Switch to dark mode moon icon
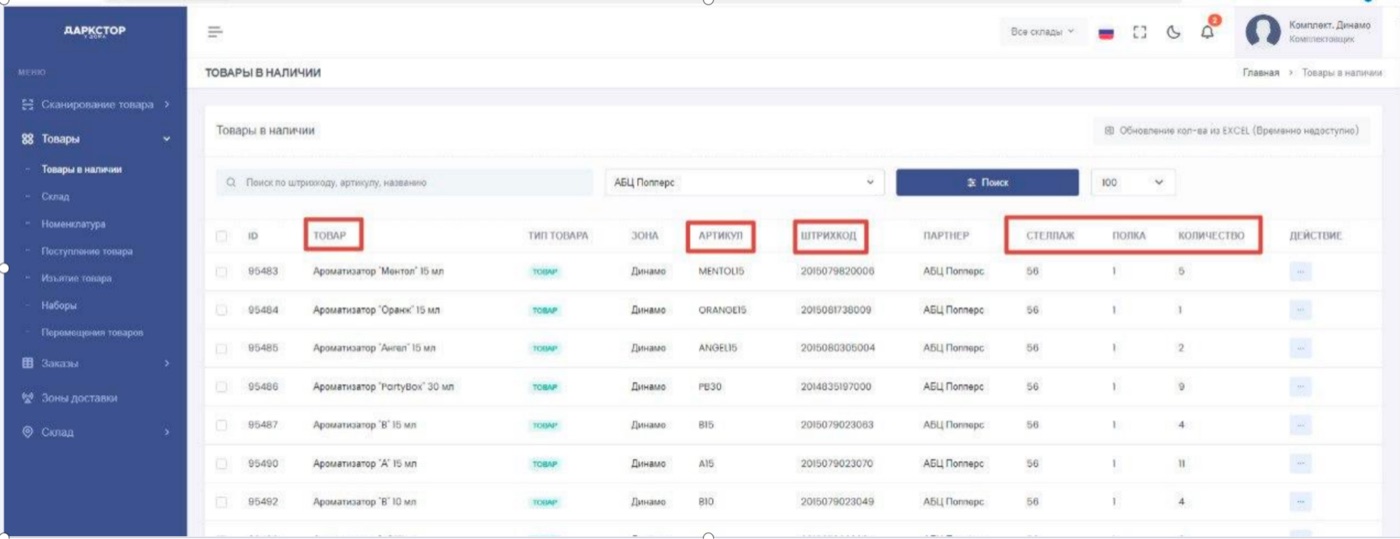Image resolution: width=1400 pixels, height=539 pixels. click(x=1173, y=32)
